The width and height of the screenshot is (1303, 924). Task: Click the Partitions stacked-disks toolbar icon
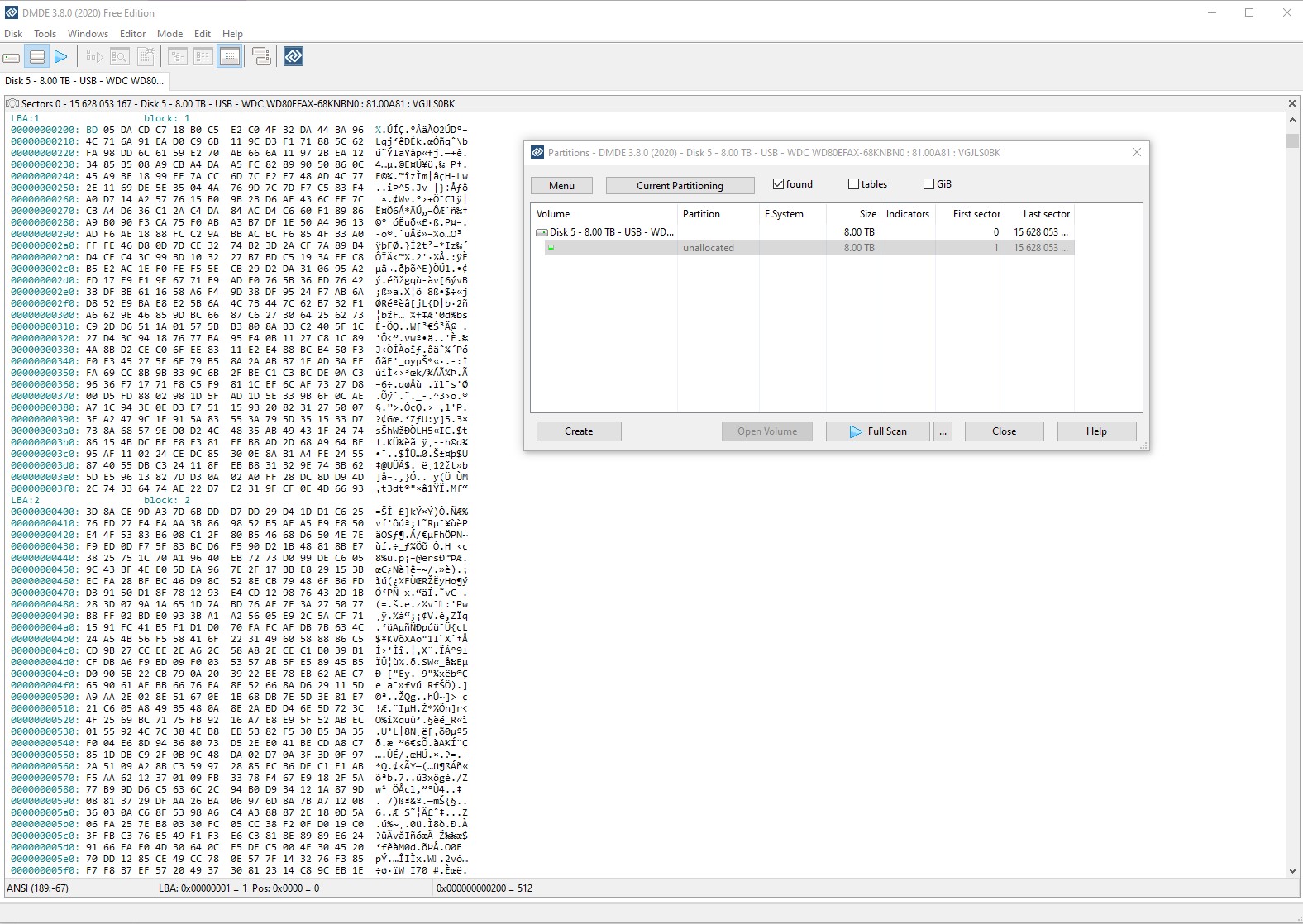36,57
